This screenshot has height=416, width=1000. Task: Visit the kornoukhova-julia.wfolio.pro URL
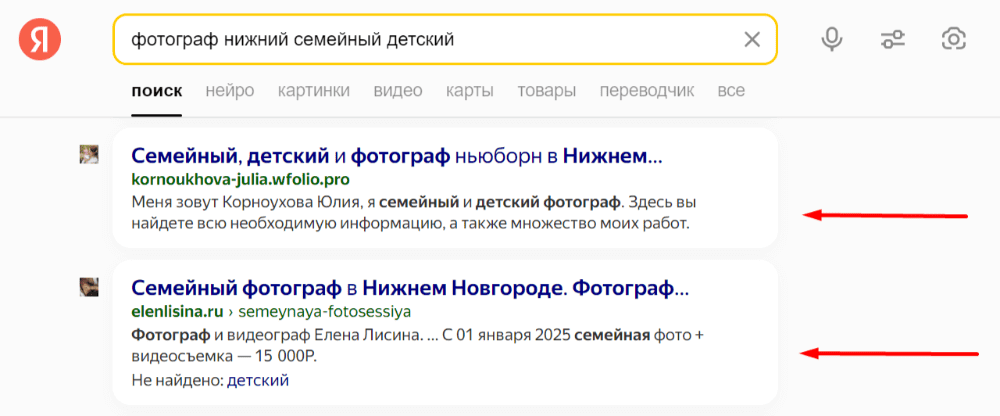[x=240, y=179]
